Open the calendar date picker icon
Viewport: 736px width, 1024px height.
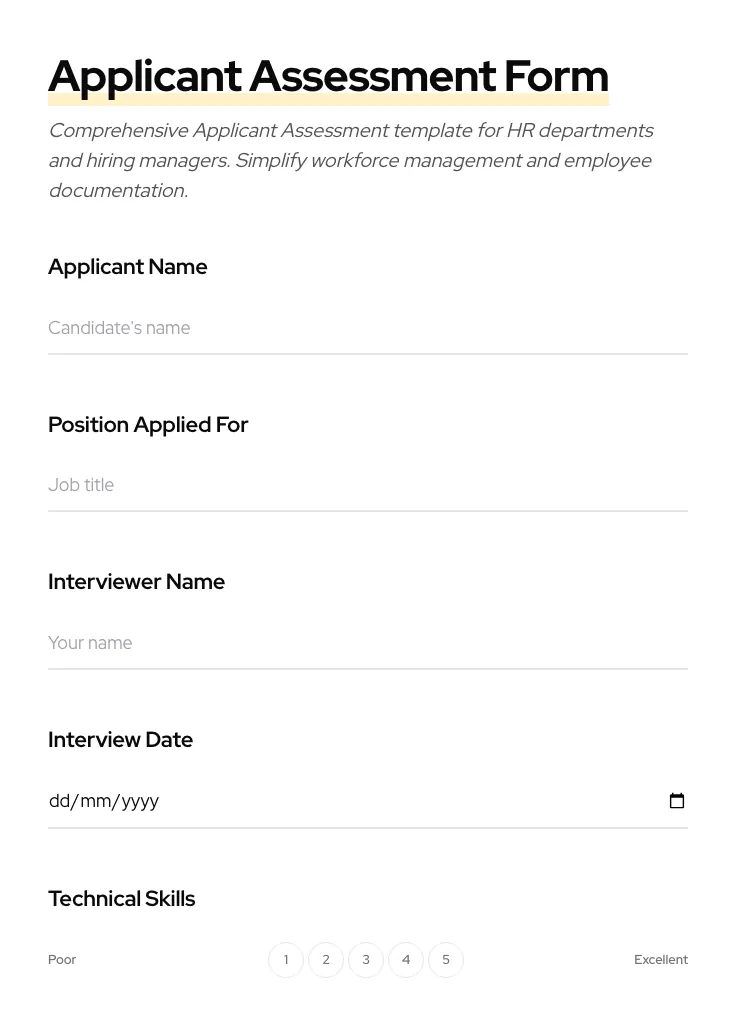click(677, 800)
